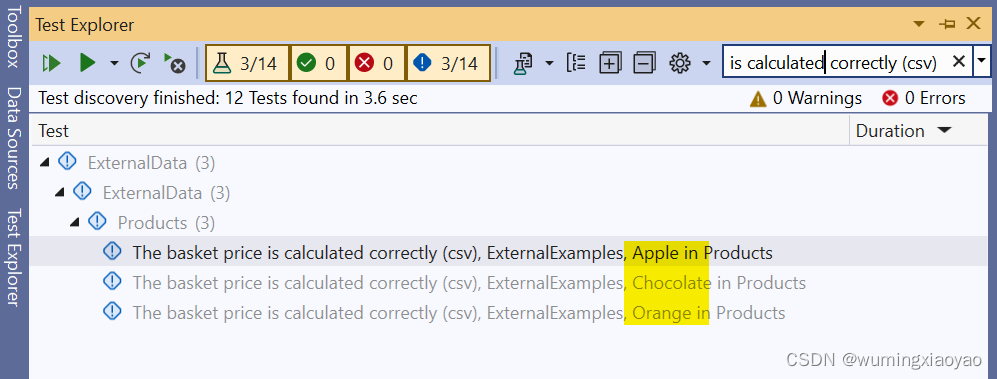Clear the search filter text
The height and width of the screenshot is (379, 997).
tap(958, 62)
